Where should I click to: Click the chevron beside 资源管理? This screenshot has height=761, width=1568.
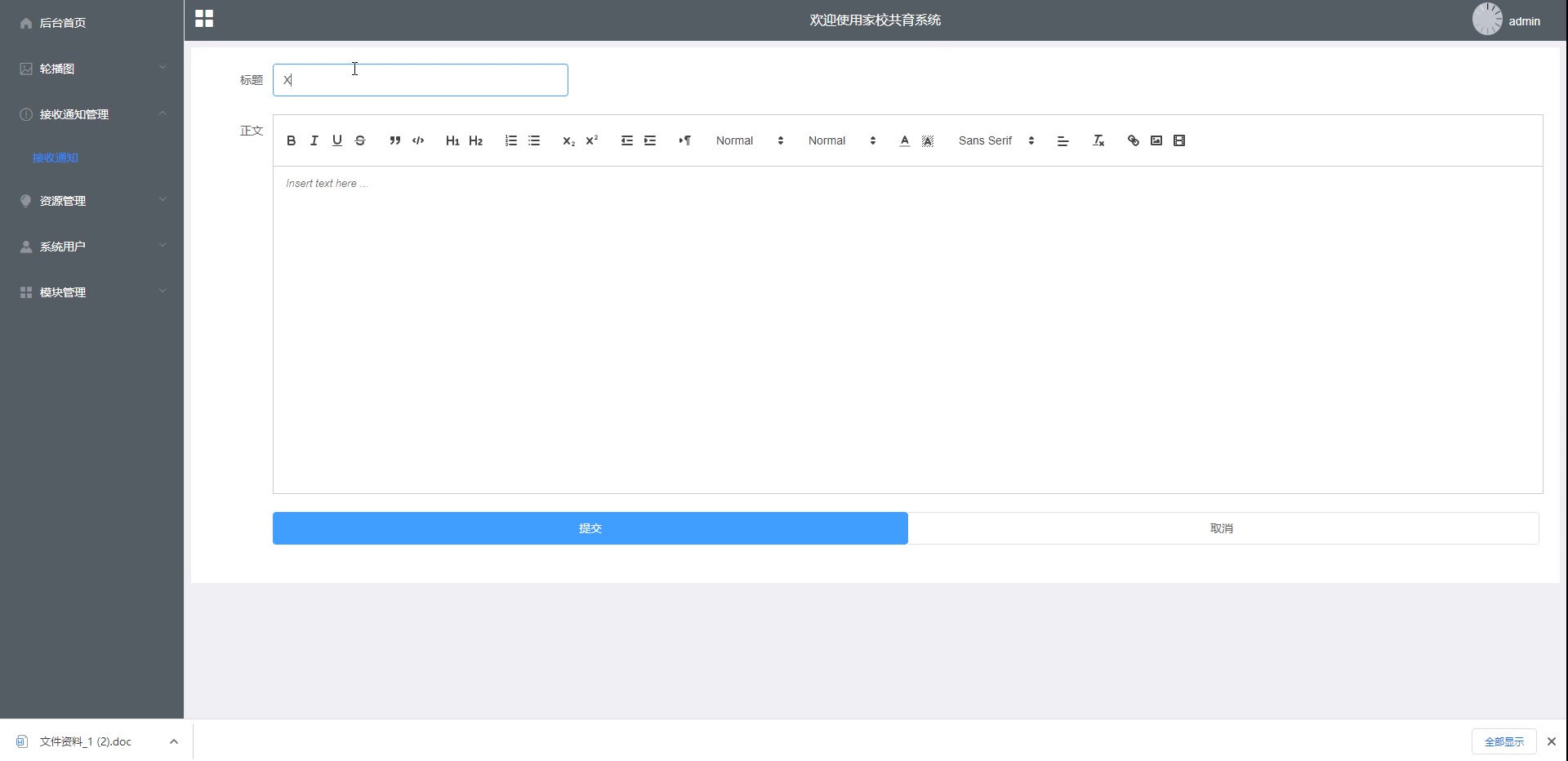coord(163,200)
